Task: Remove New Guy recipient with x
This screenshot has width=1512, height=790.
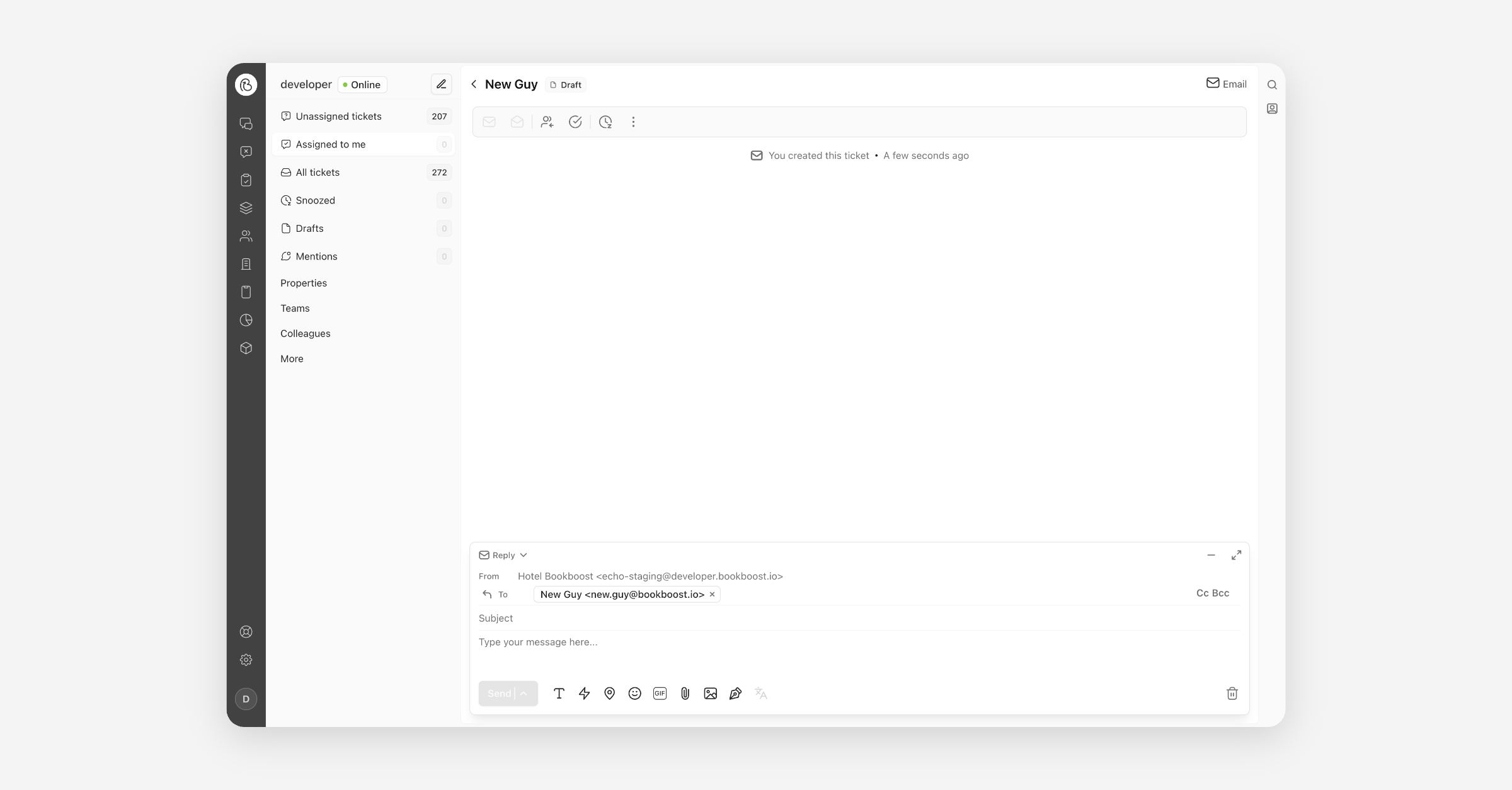Action: (713, 595)
